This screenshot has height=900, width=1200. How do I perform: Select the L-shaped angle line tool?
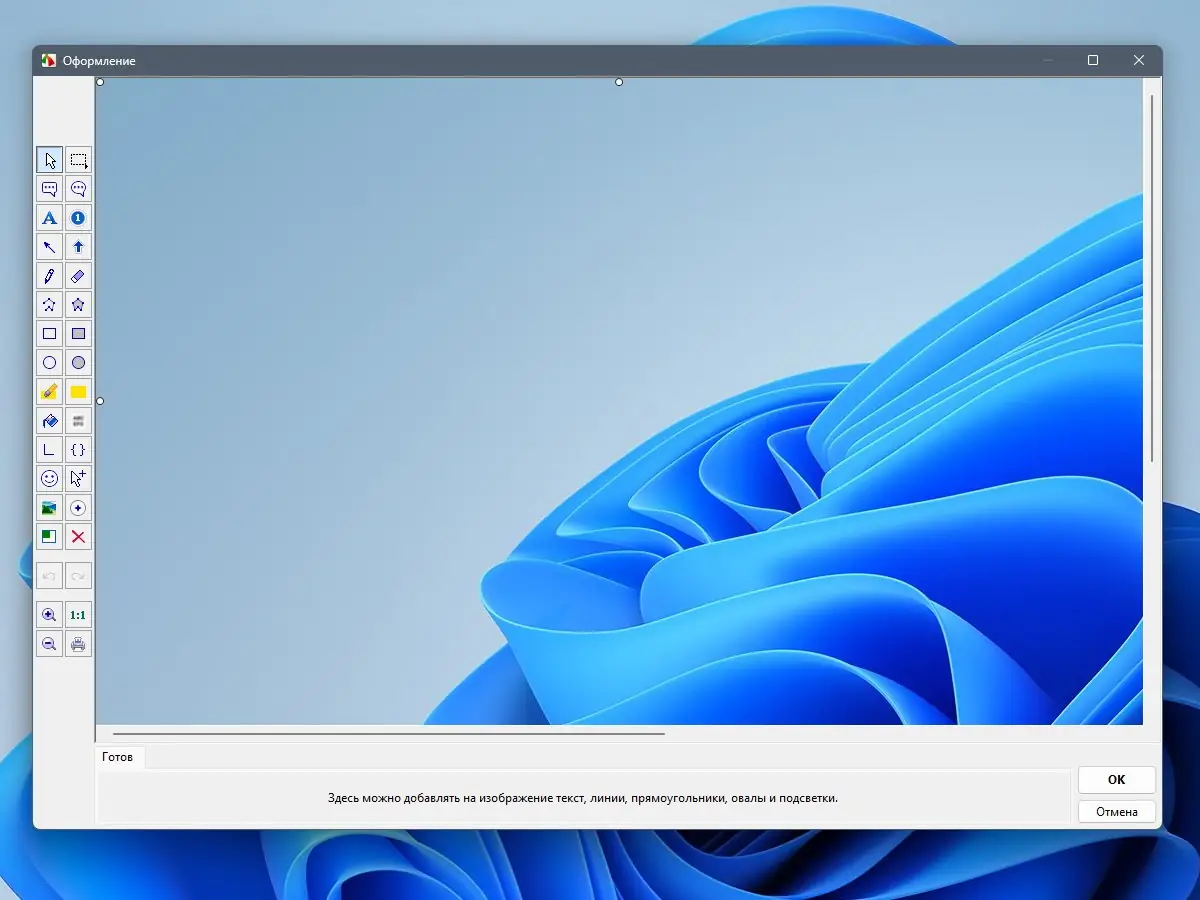pos(49,450)
